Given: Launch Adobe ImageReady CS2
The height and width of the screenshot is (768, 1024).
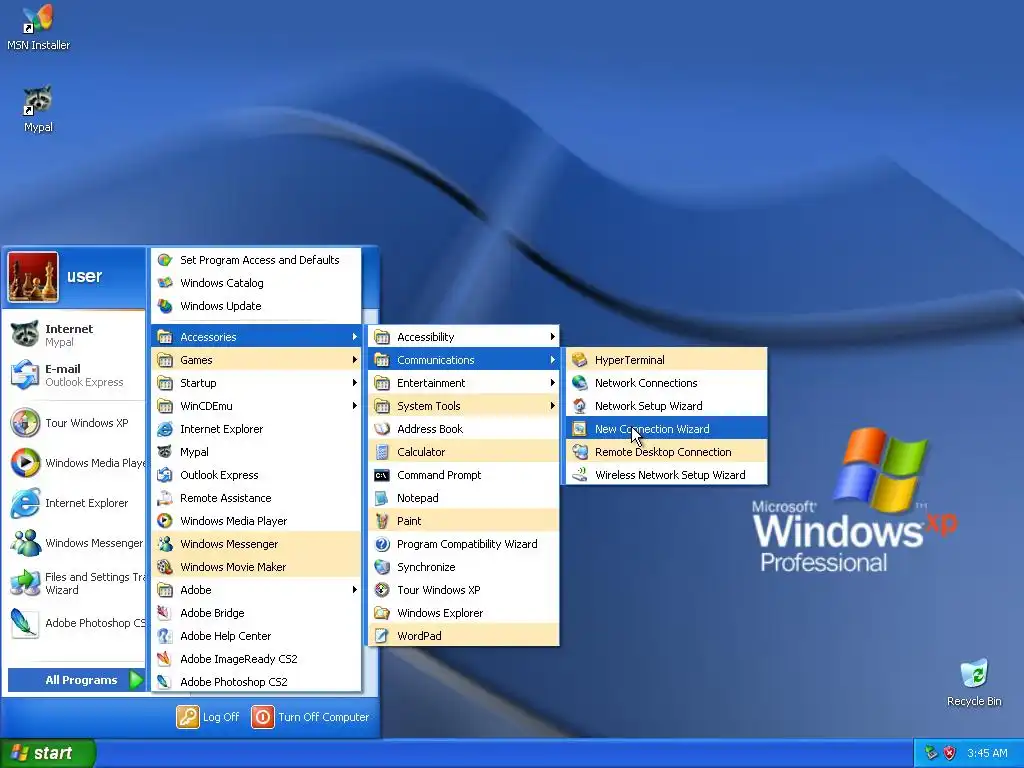Looking at the screenshot, I should (256, 659).
